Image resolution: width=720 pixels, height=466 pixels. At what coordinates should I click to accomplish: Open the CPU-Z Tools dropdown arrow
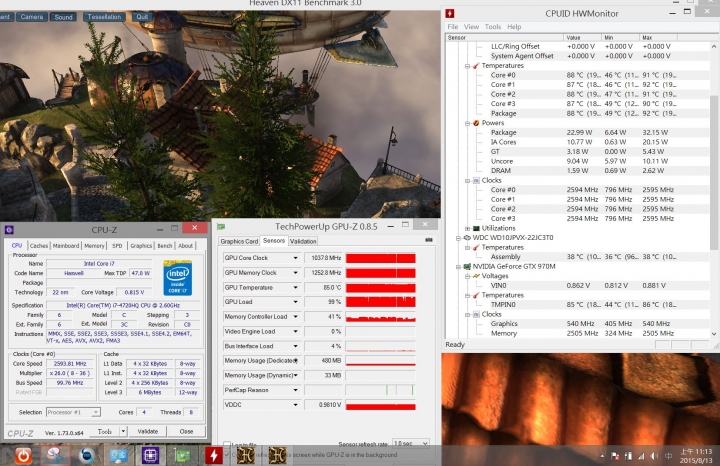tap(123, 432)
